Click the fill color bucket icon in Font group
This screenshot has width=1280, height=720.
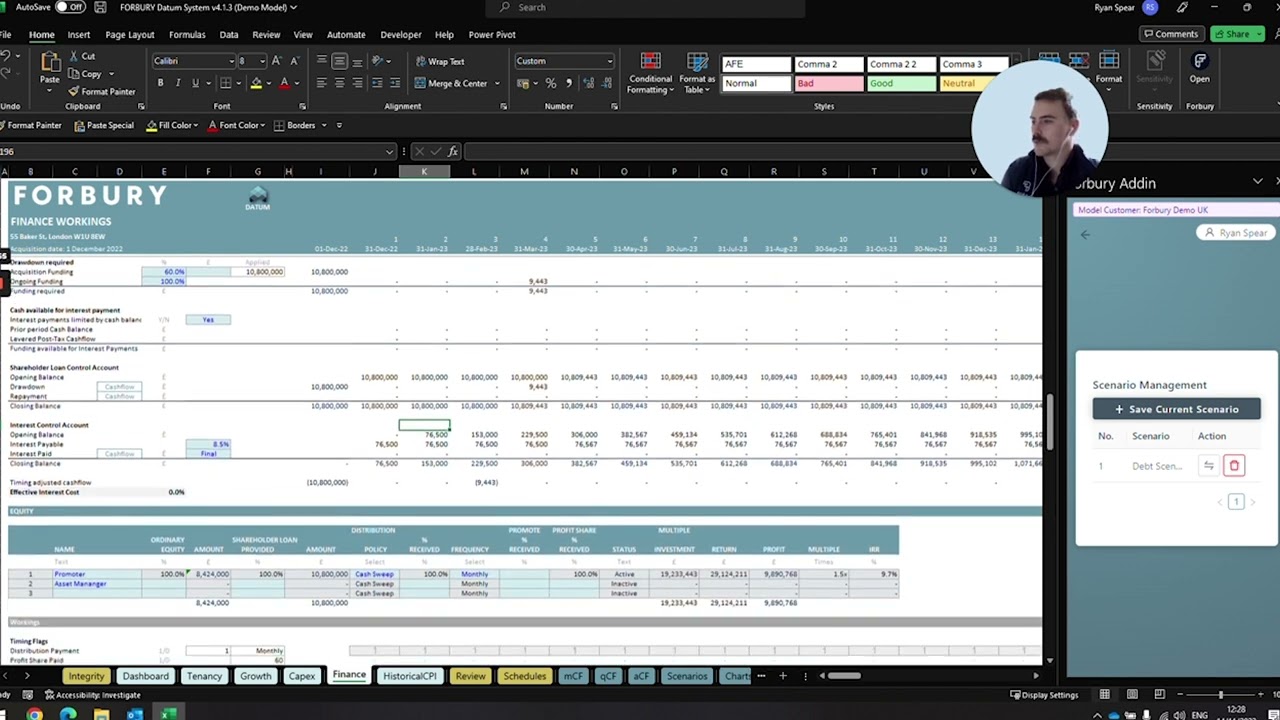coord(256,83)
